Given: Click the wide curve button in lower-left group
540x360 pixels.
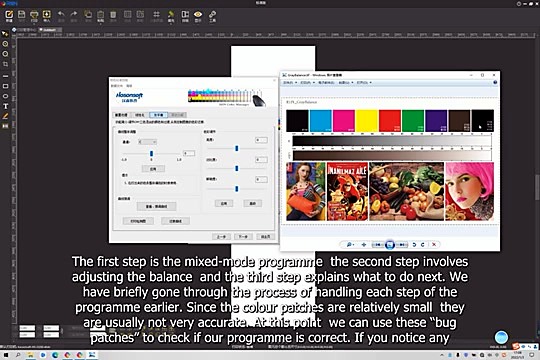Looking at the screenshot, I should pos(156,206).
